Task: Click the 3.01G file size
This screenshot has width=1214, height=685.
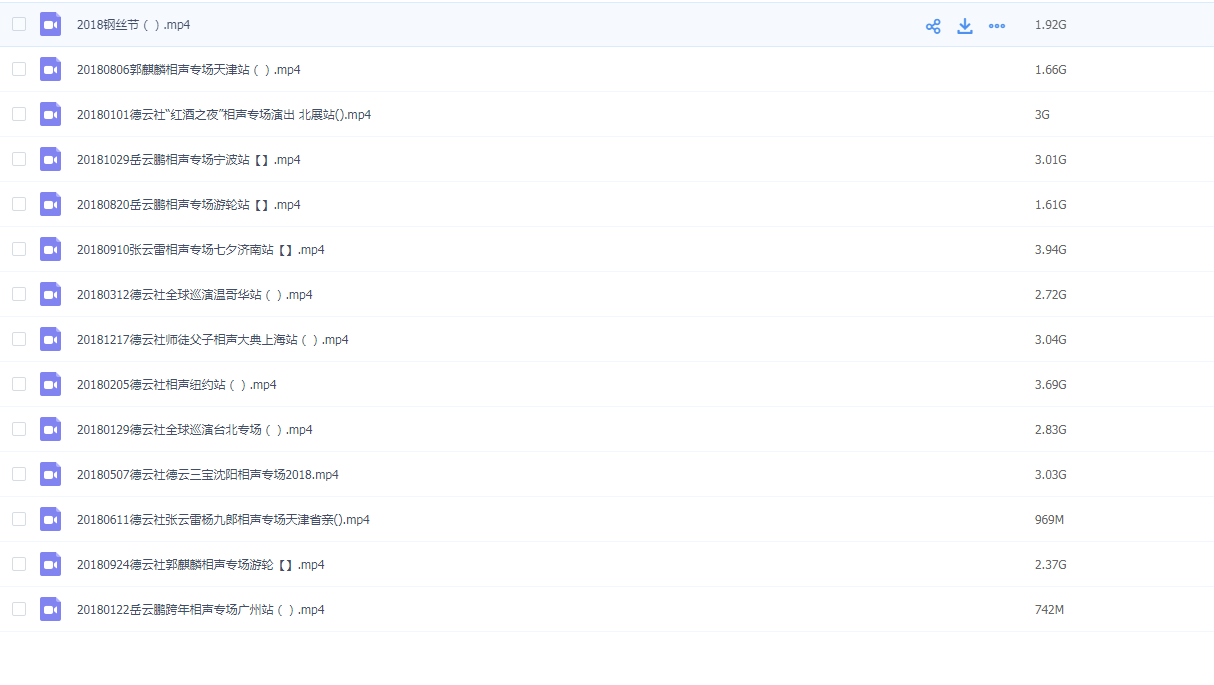Action: point(1051,160)
